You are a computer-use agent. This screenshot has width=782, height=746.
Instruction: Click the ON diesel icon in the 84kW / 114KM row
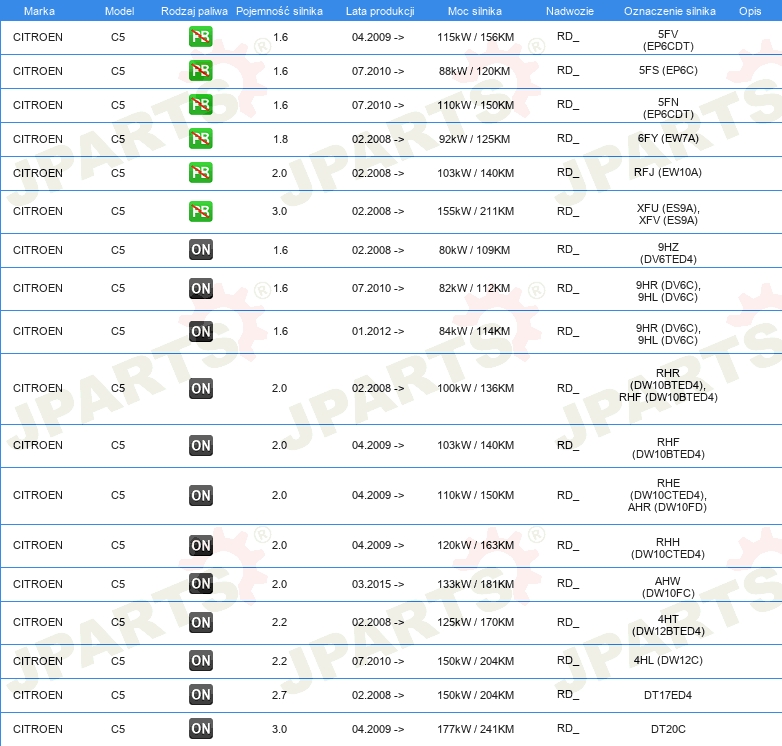200,331
